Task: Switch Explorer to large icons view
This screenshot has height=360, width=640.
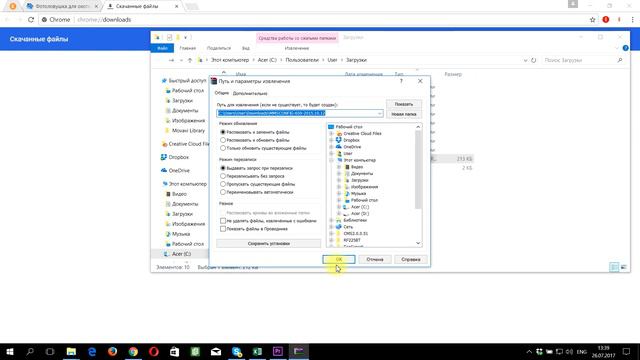Action: pos(624,267)
